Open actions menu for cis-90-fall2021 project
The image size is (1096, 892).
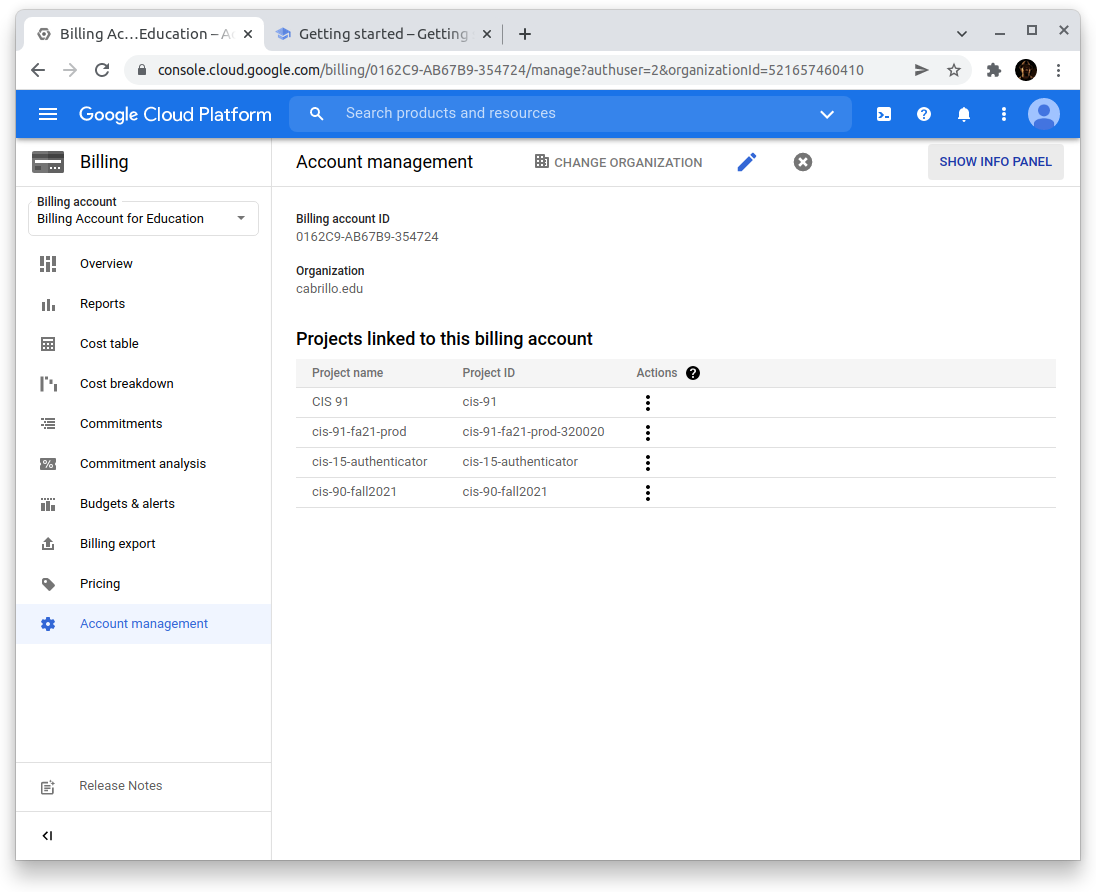tap(648, 493)
